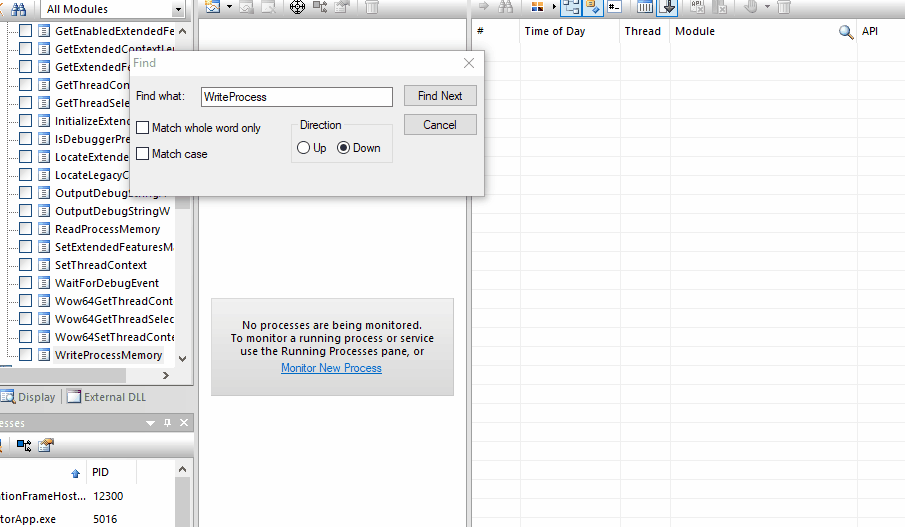
Task: Enable Match whole word only
Action: coord(143,128)
